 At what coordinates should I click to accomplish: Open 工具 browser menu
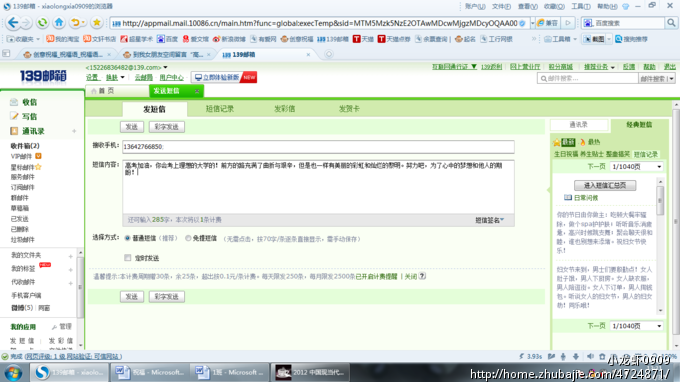pos(580,7)
